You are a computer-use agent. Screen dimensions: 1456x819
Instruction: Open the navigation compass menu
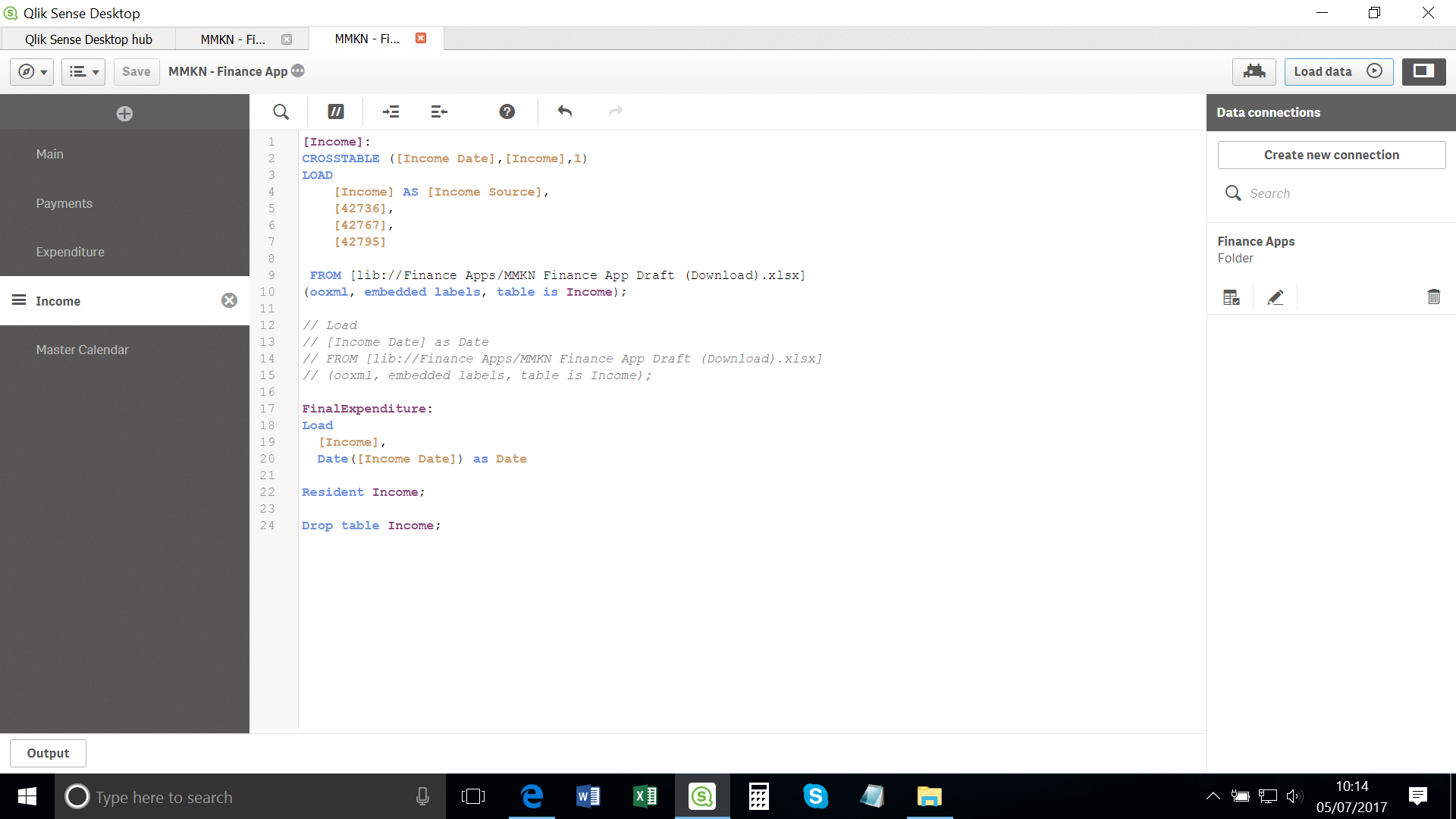(x=32, y=71)
